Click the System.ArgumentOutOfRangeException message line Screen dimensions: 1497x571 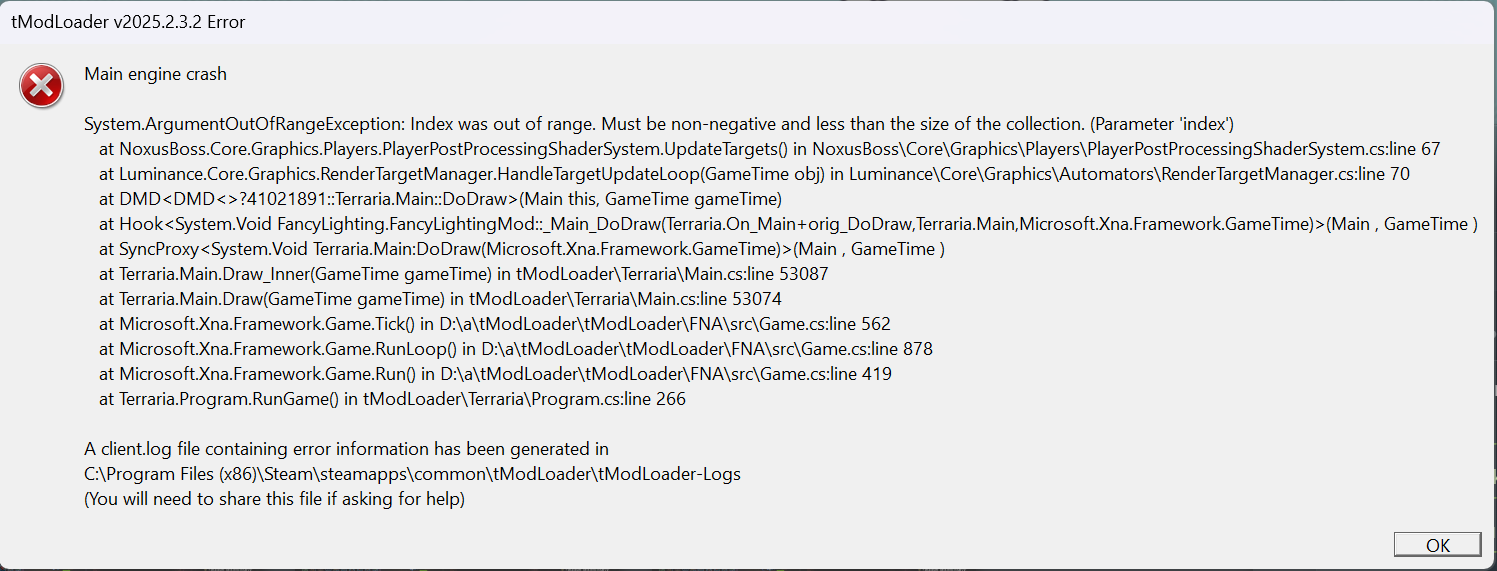[659, 125]
